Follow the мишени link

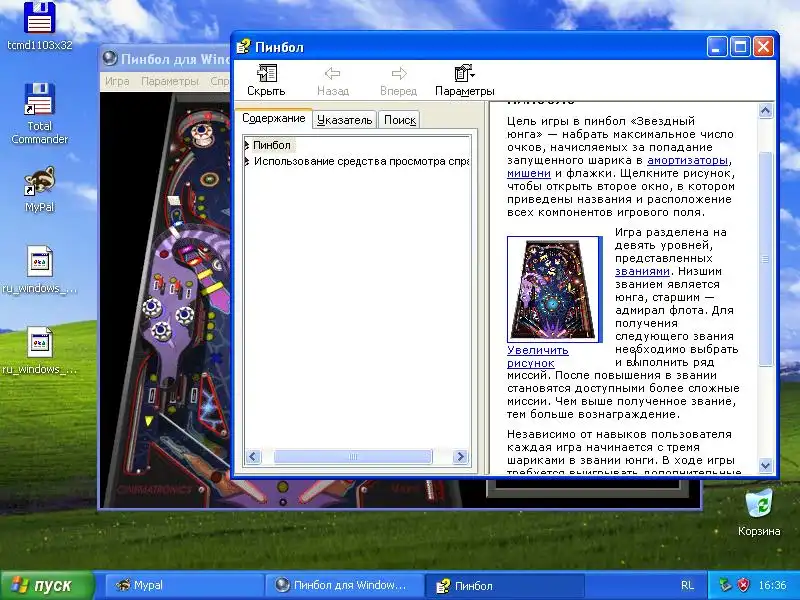click(529, 173)
